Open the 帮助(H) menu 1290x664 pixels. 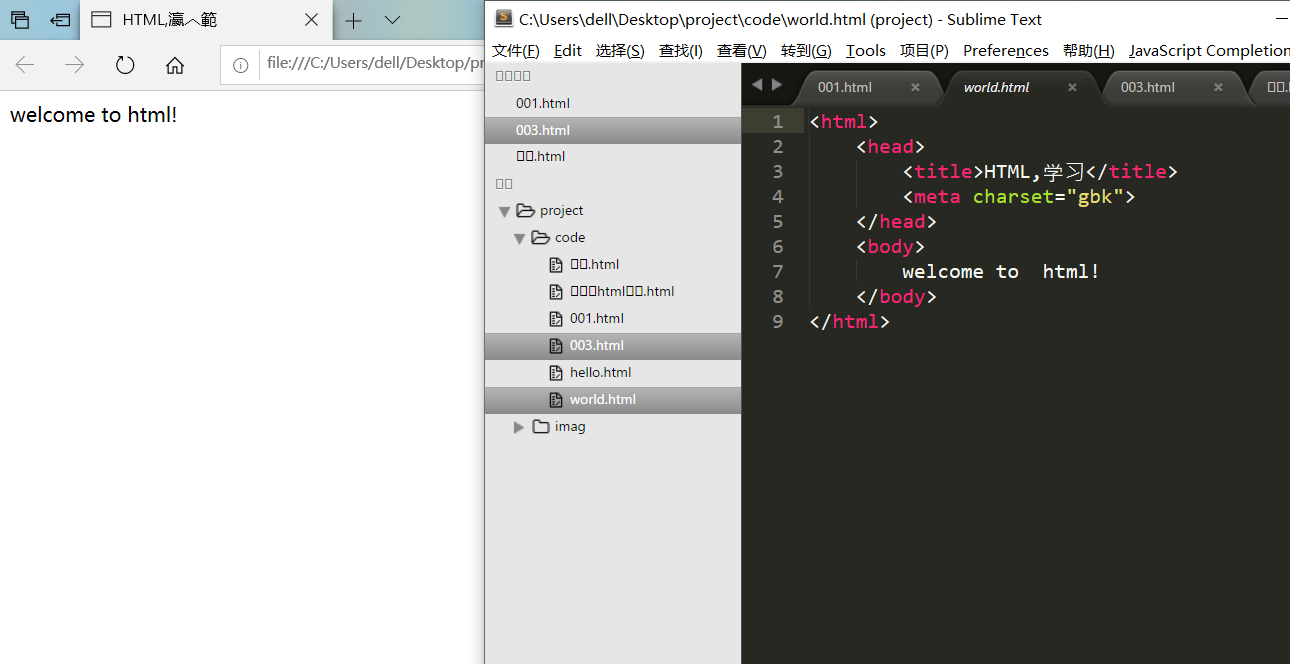1089,51
